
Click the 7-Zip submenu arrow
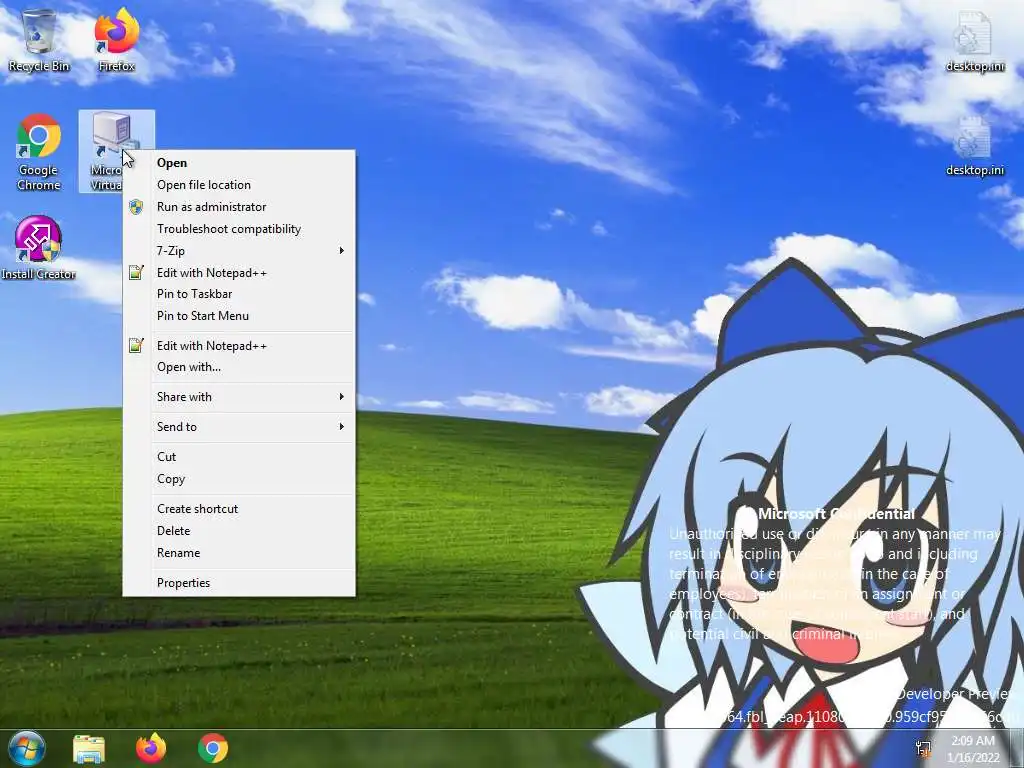point(342,251)
